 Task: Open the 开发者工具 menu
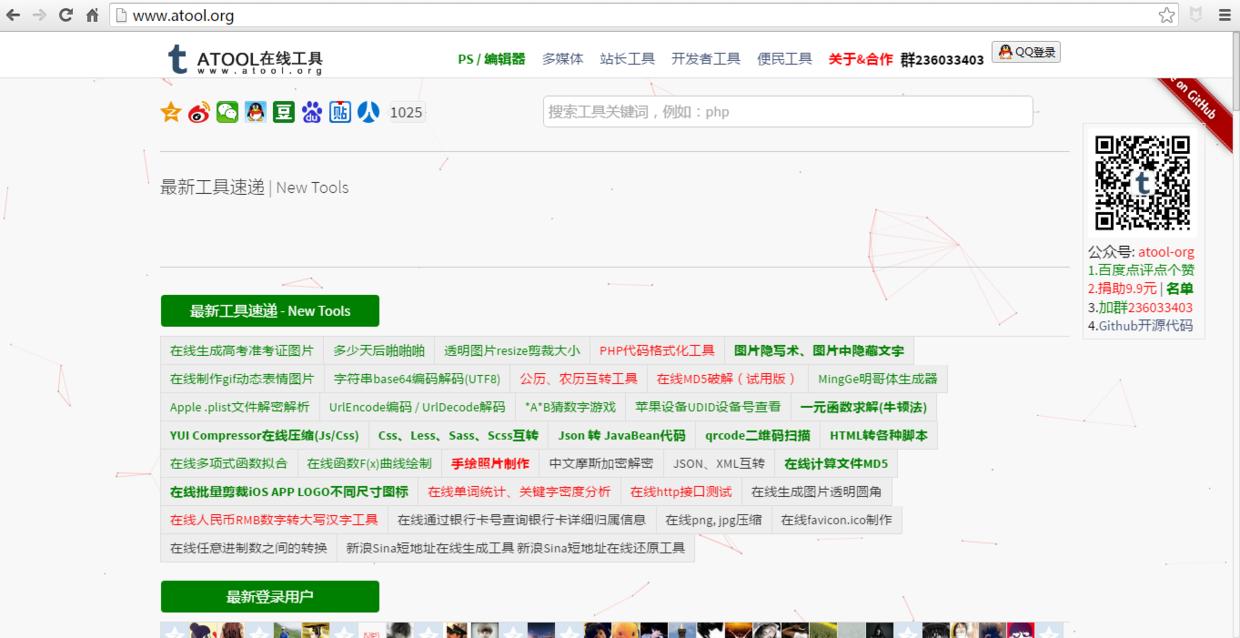(x=706, y=59)
